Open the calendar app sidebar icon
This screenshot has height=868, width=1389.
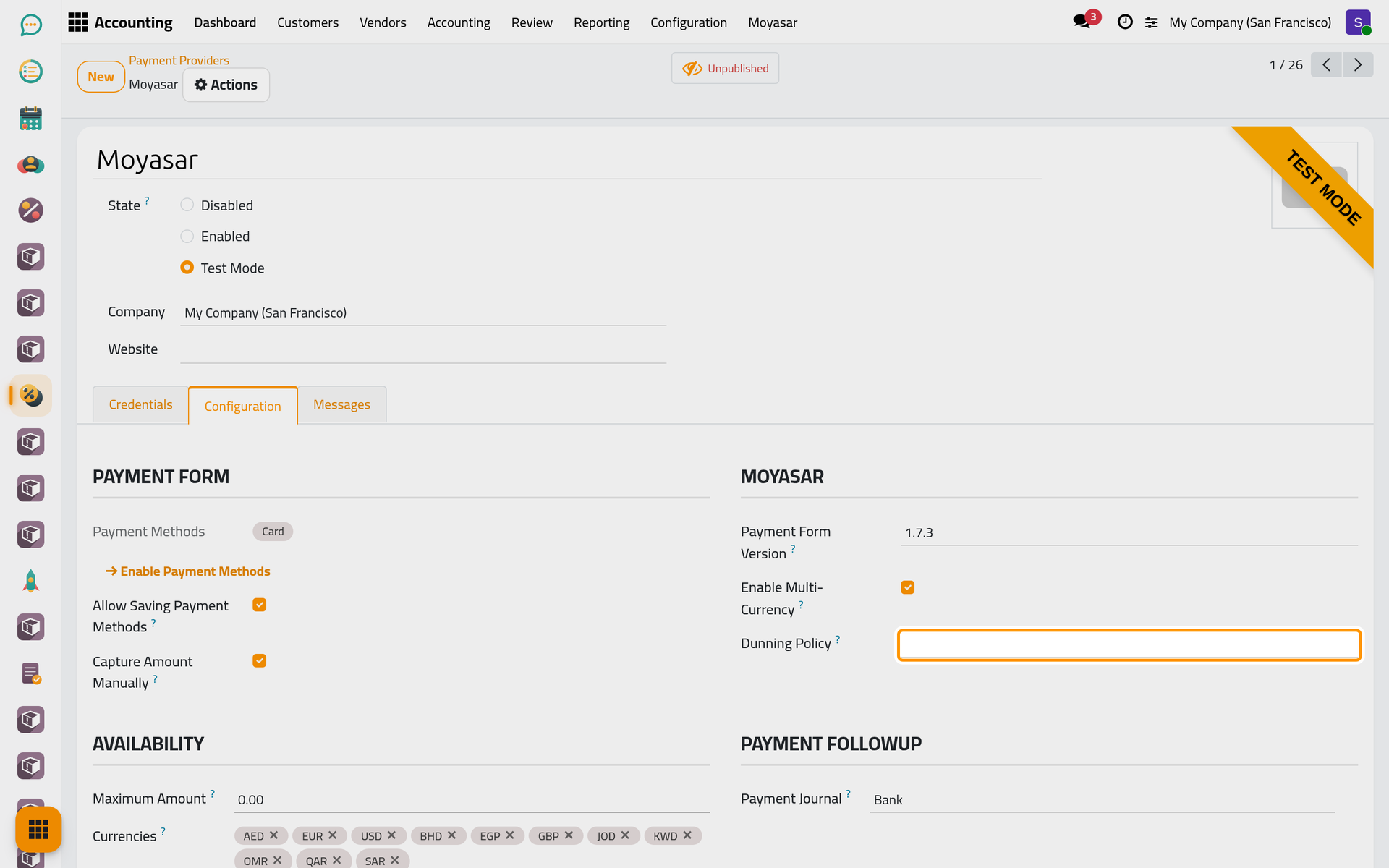pos(30,118)
